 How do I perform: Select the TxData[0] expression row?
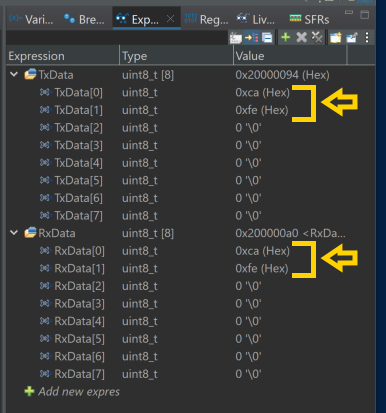(190, 92)
